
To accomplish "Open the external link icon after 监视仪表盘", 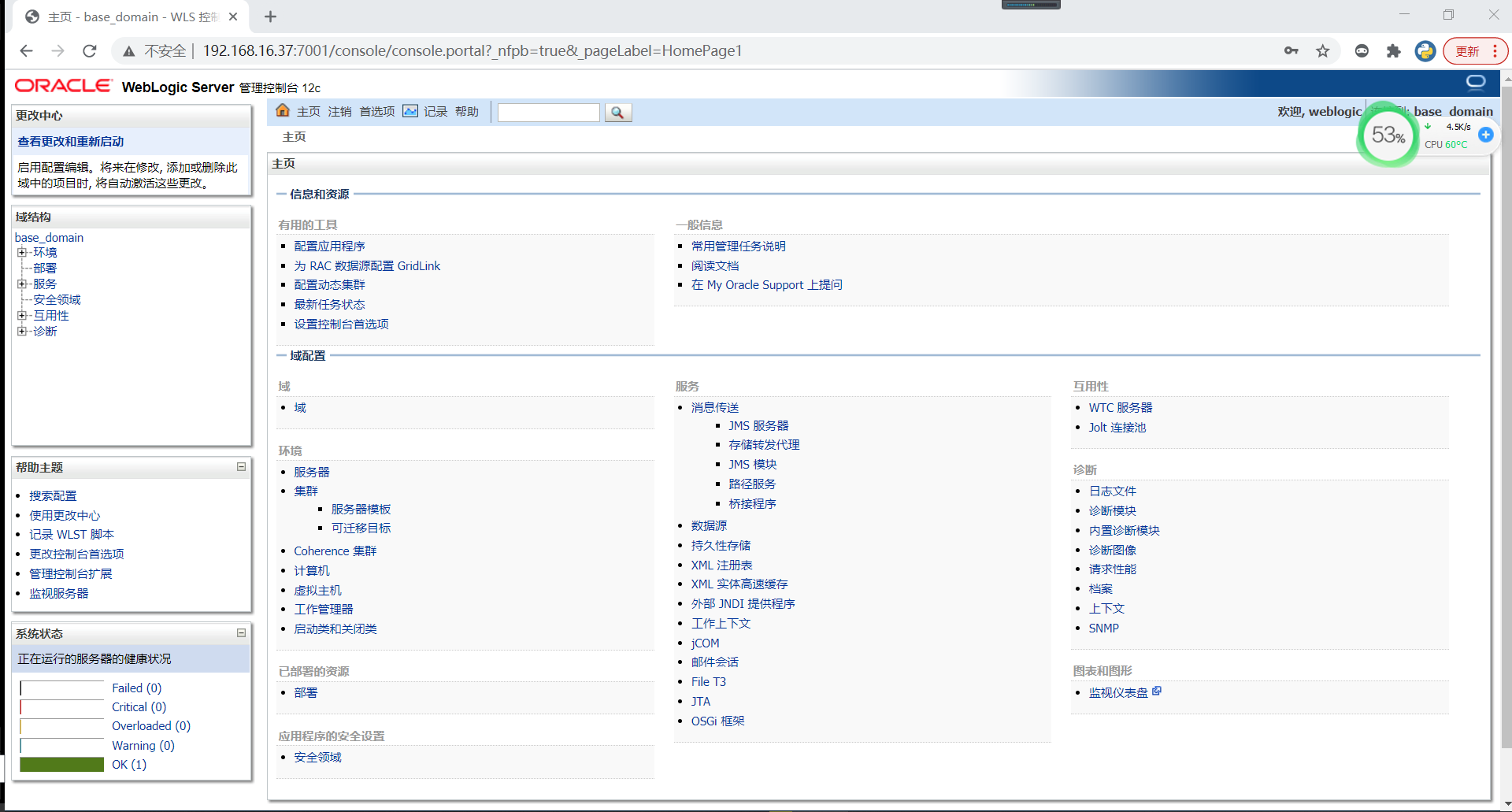I will [x=1157, y=691].
